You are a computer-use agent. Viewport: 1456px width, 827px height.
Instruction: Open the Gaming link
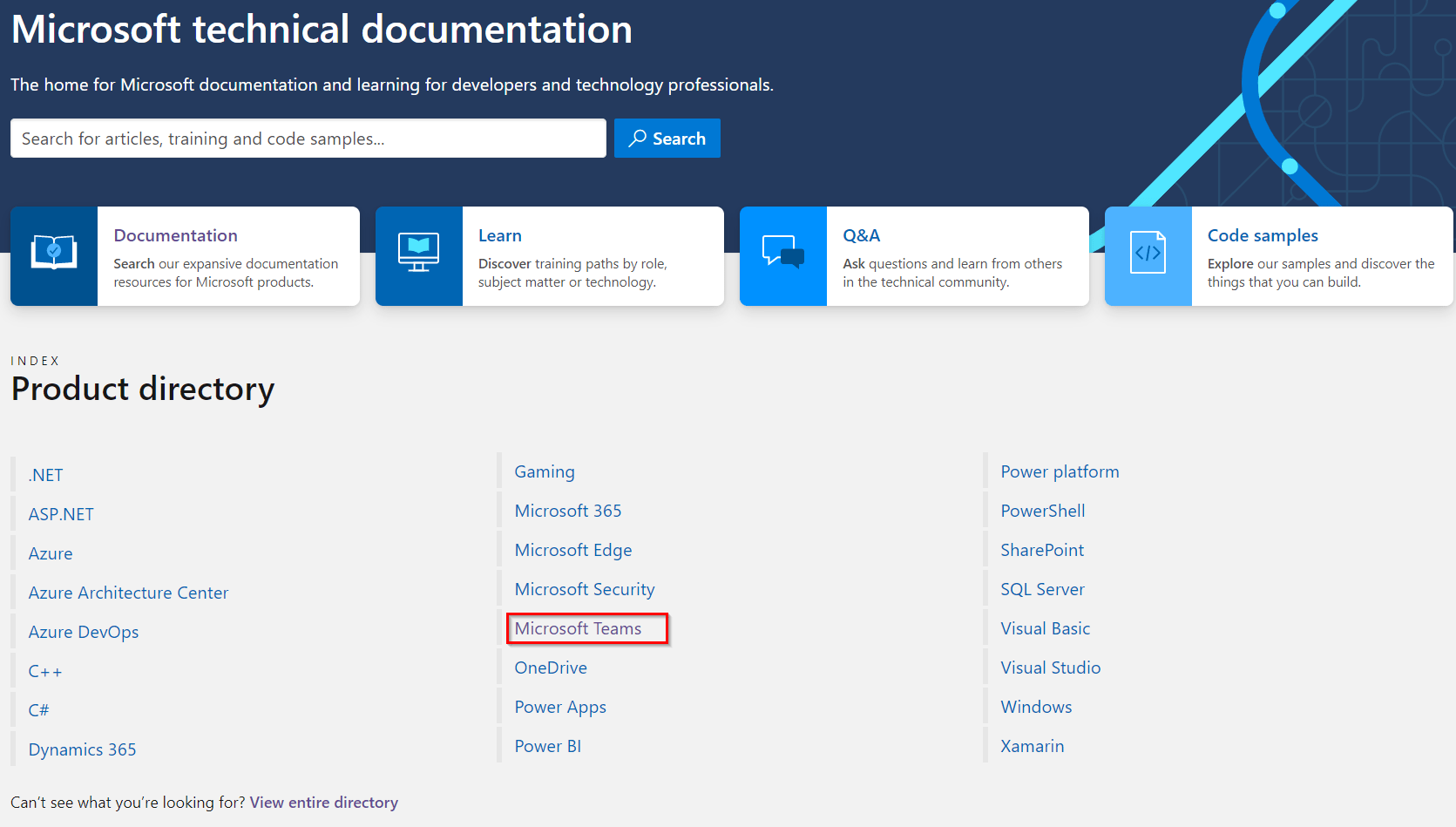[x=545, y=471]
